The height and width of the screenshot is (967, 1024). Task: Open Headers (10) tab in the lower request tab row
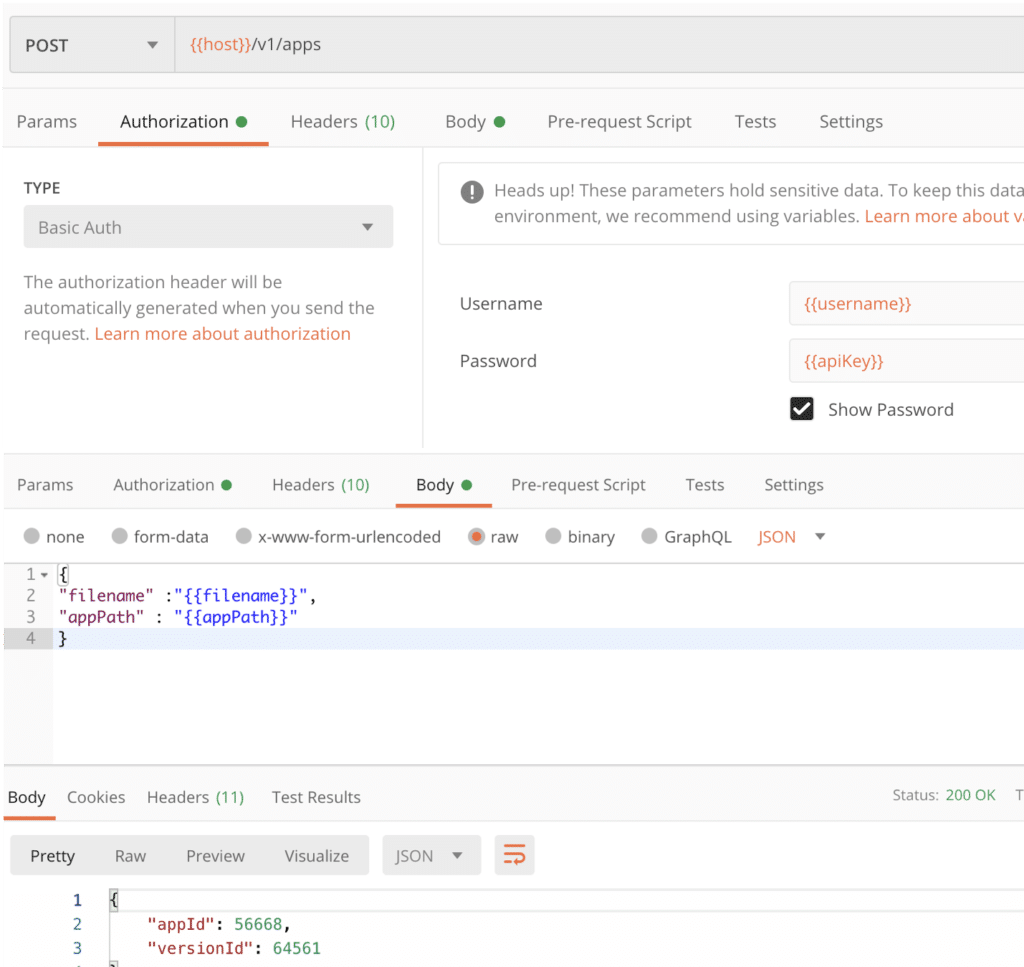(321, 484)
